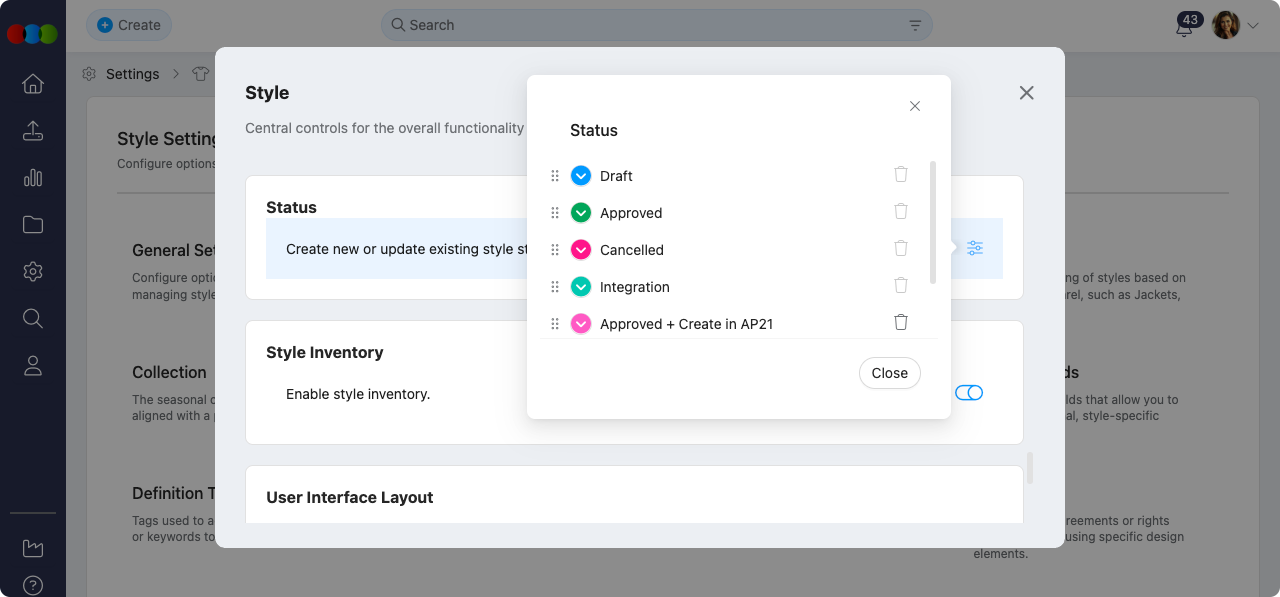Expand the Approved status green dropdown
Viewport: 1280px width, 597px height.
(x=581, y=213)
